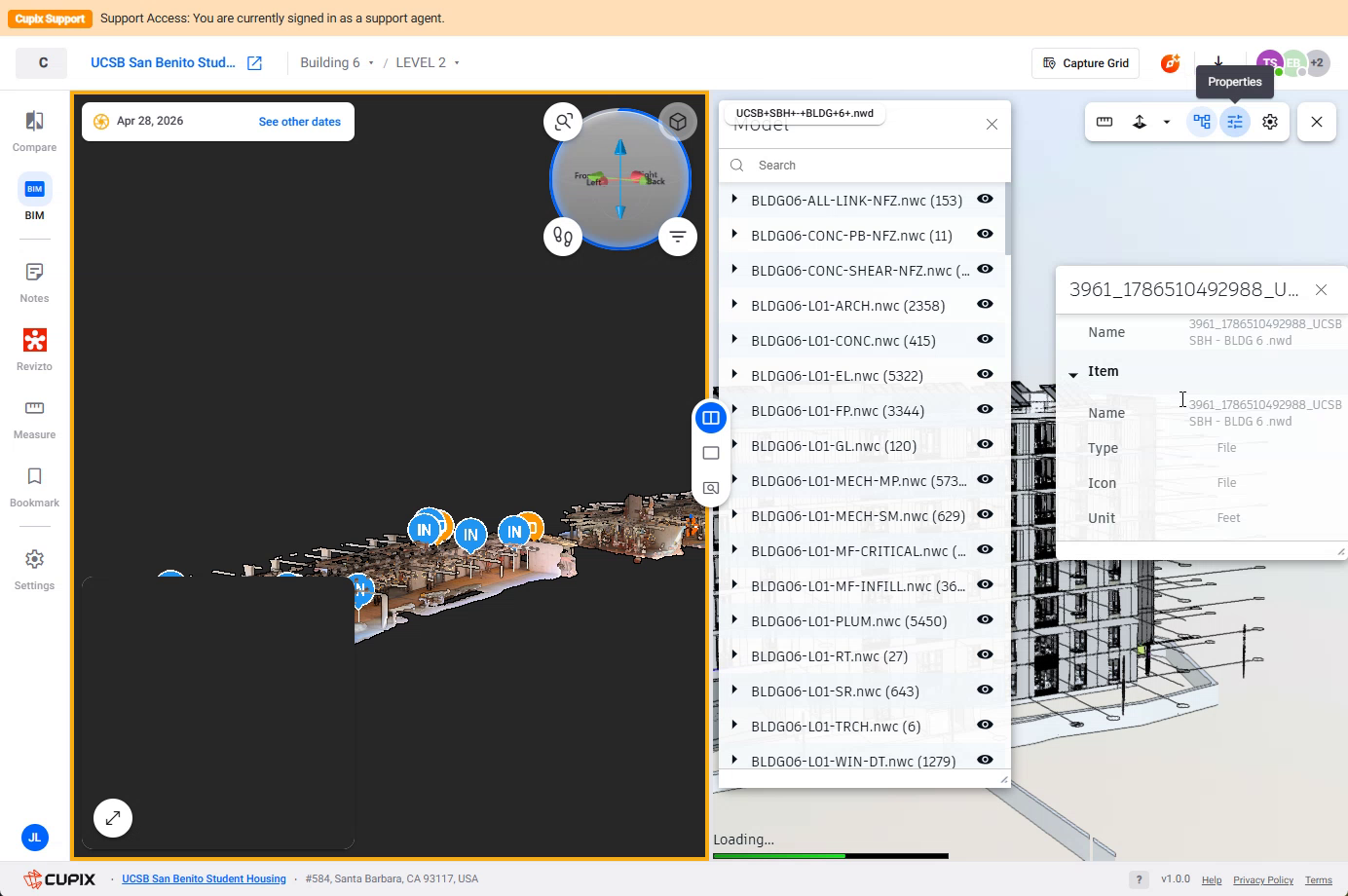Click the view orientation compass sphere

click(620, 179)
